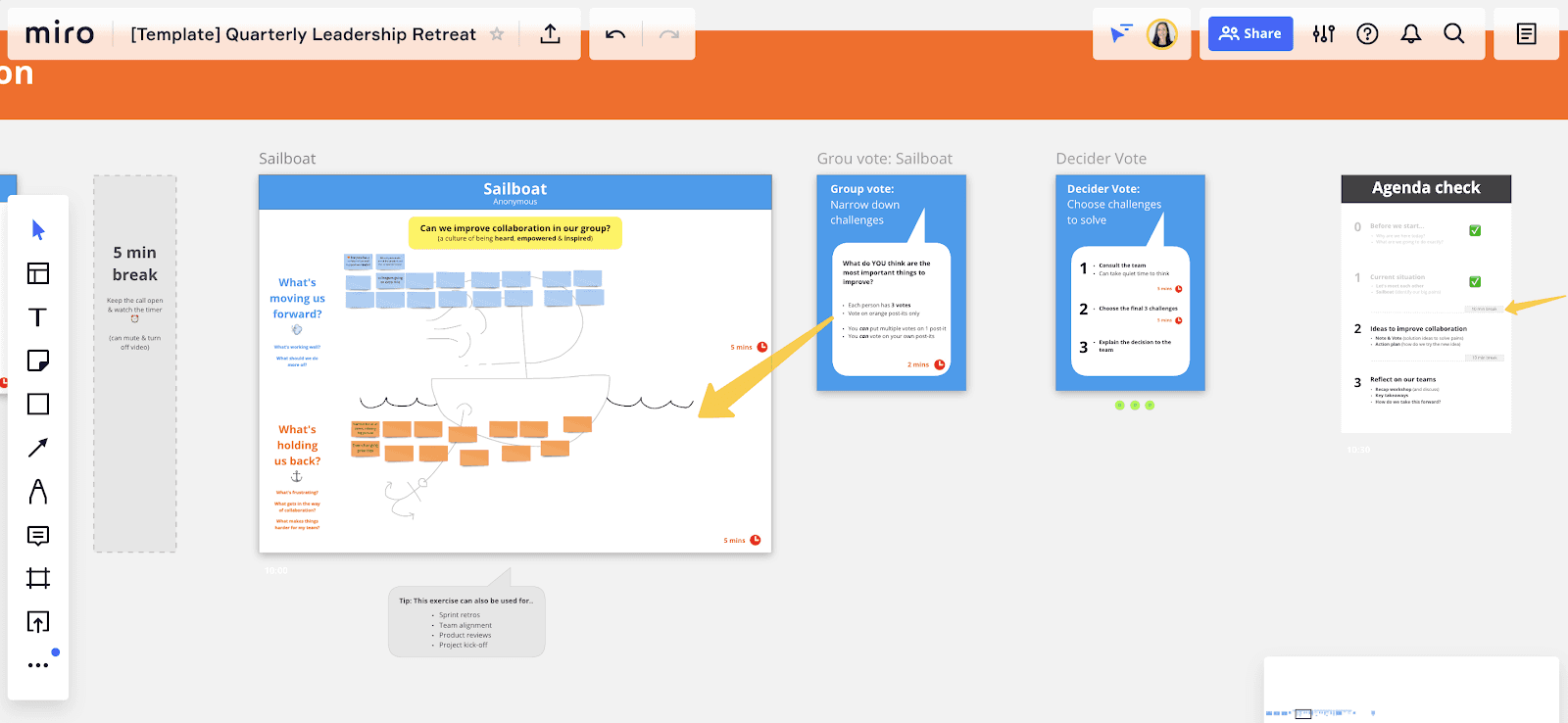Click the yellow collaboration question note
The image size is (1568, 723).
coord(515,232)
